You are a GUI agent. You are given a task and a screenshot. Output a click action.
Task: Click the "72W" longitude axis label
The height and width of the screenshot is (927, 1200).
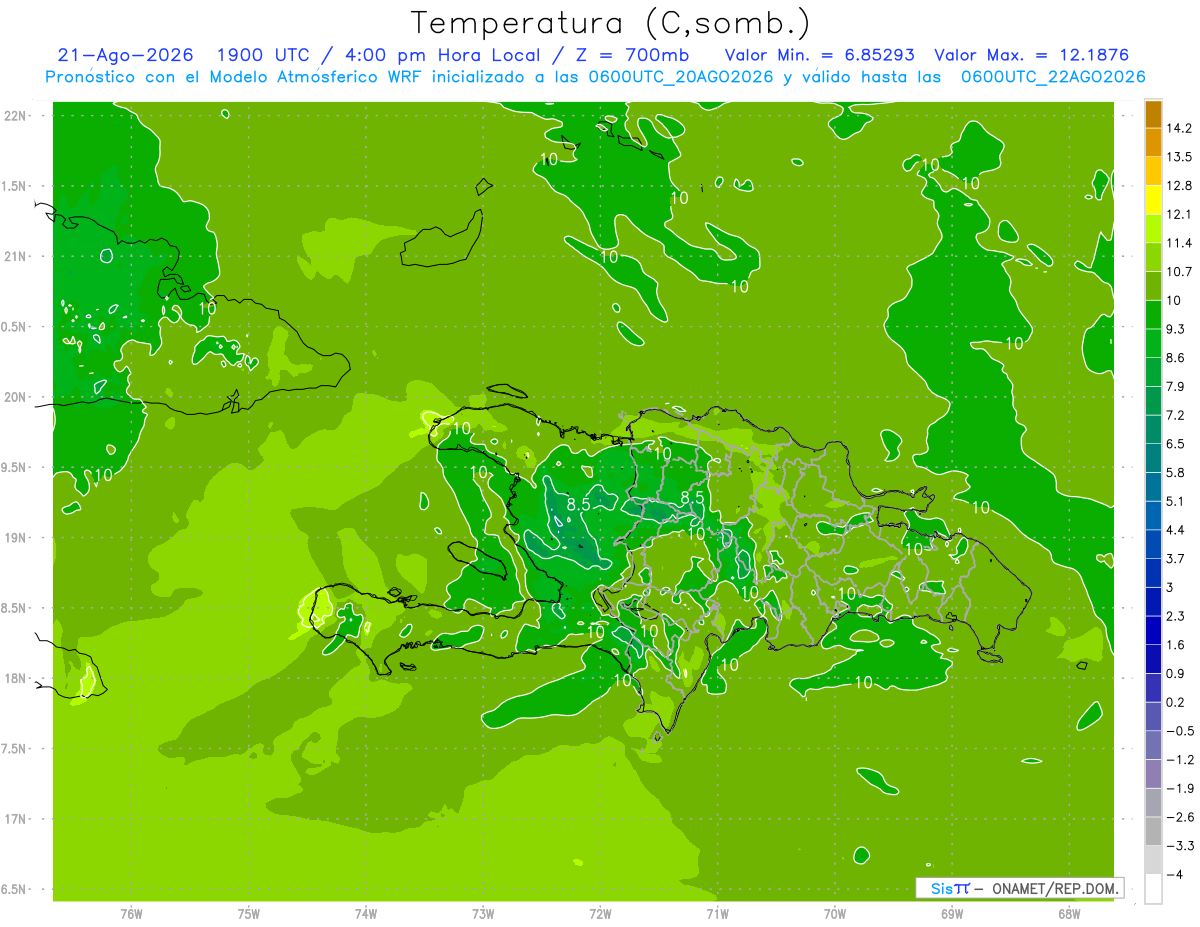(600, 914)
